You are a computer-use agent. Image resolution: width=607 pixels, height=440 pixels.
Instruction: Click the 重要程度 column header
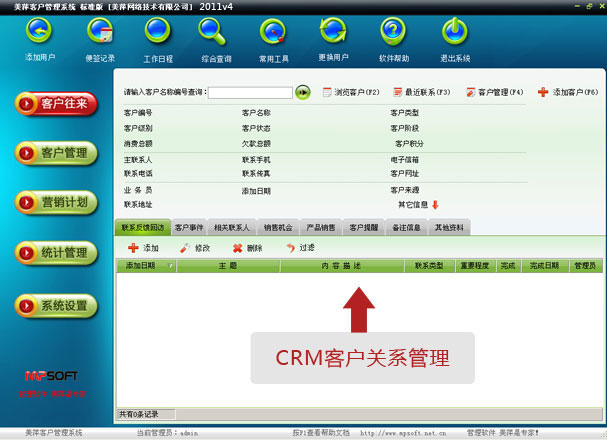click(x=475, y=266)
